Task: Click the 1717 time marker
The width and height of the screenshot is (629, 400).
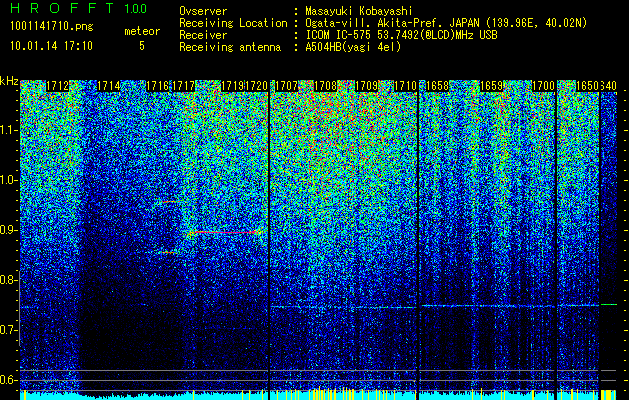Action: (184, 86)
